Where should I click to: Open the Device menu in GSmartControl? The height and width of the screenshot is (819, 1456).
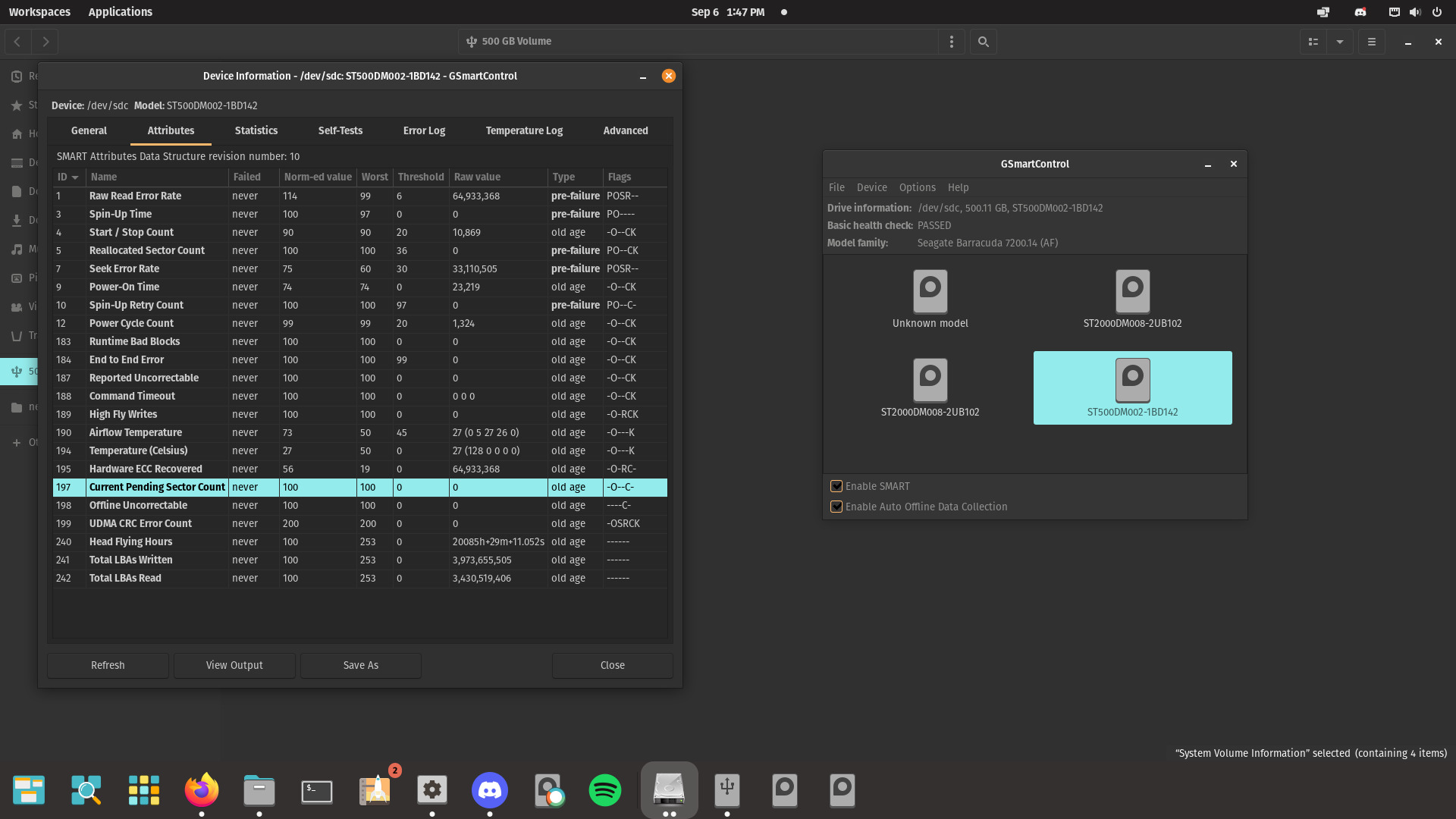(x=871, y=187)
